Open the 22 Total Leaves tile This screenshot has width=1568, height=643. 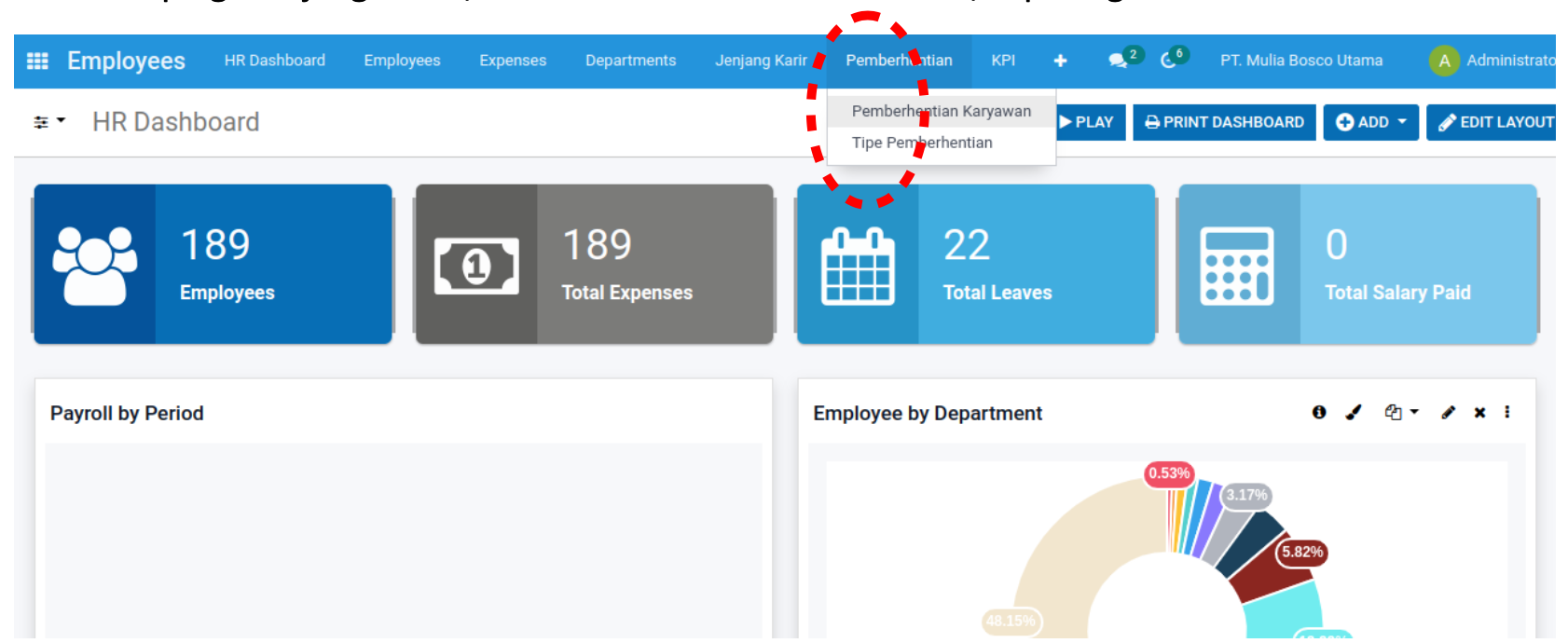975,265
